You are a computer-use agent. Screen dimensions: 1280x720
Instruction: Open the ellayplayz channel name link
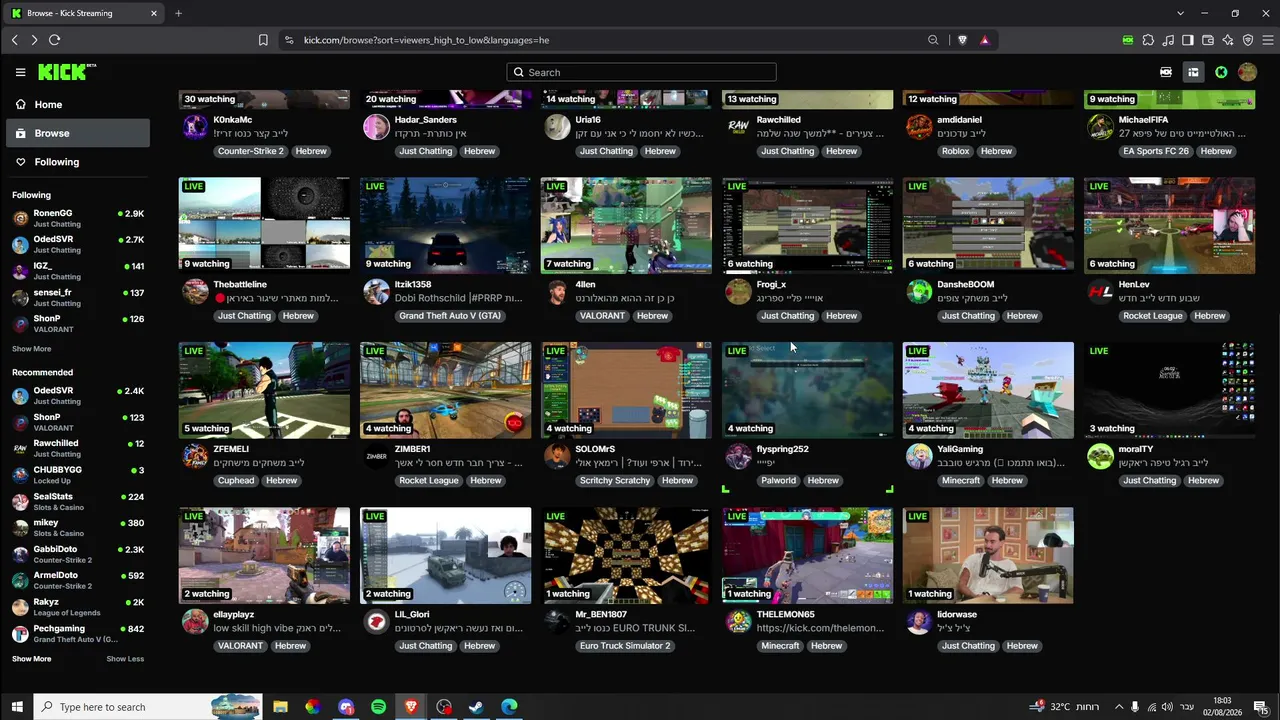[234, 614]
